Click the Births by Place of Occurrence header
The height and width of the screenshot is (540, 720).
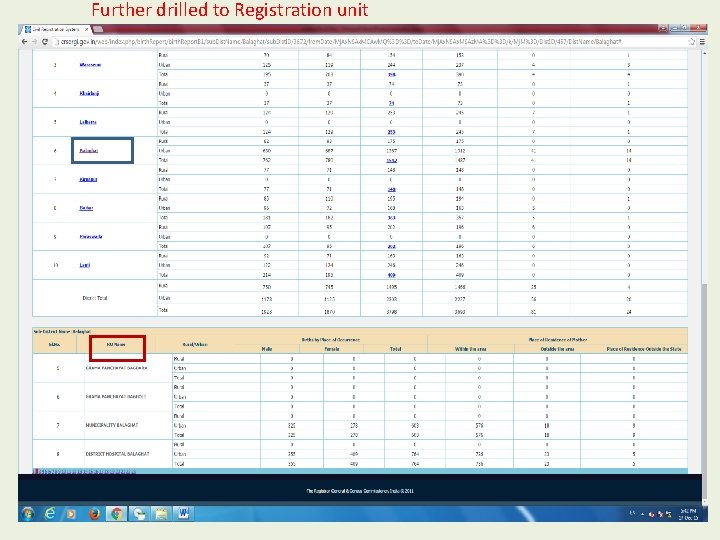pyautogui.click(x=331, y=340)
